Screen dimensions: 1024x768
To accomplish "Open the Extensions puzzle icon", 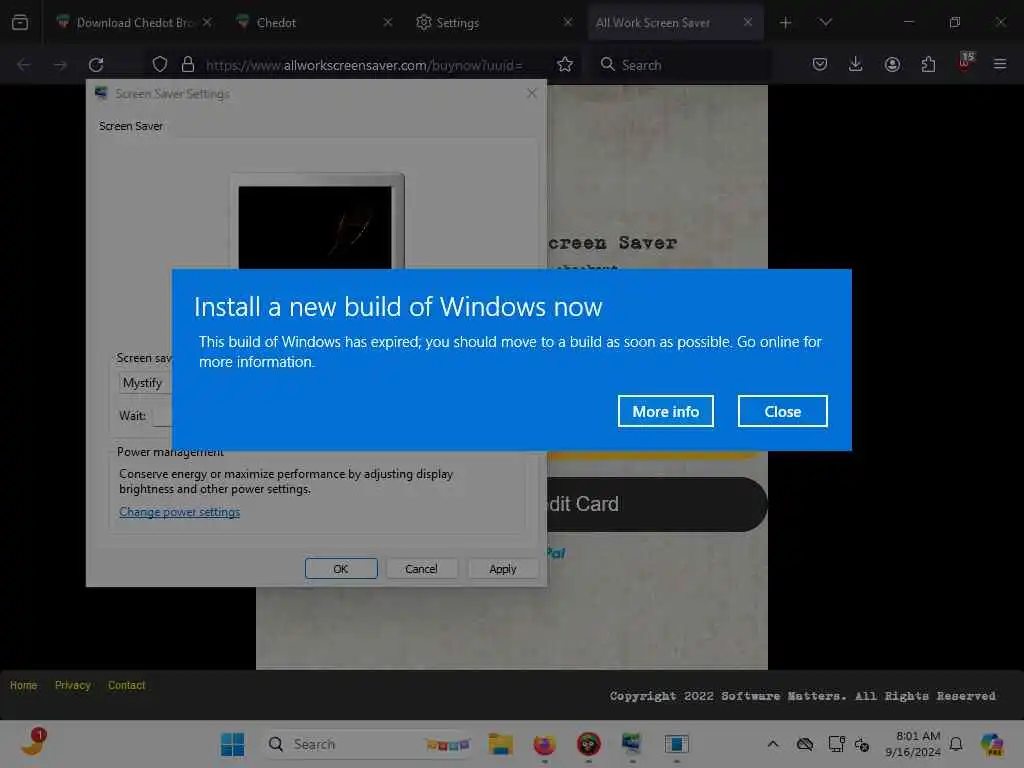I will [928, 64].
